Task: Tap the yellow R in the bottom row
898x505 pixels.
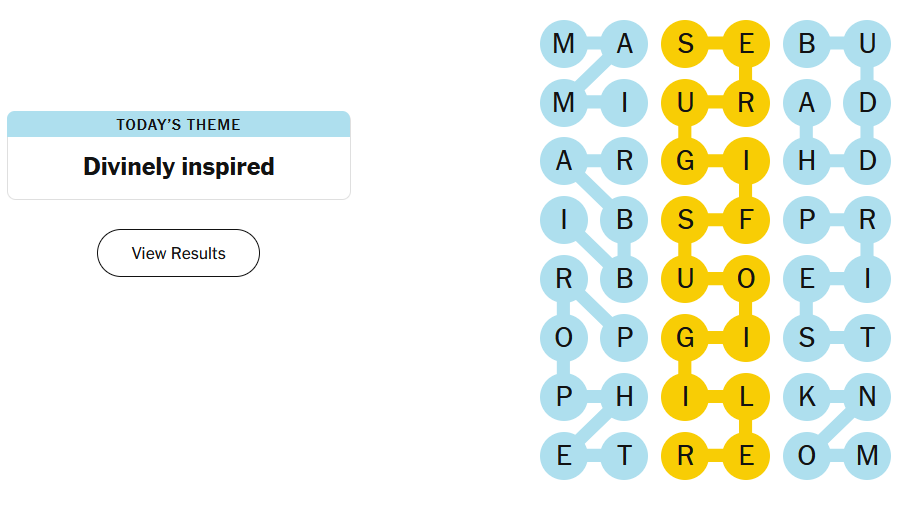Action: point(685,456)
